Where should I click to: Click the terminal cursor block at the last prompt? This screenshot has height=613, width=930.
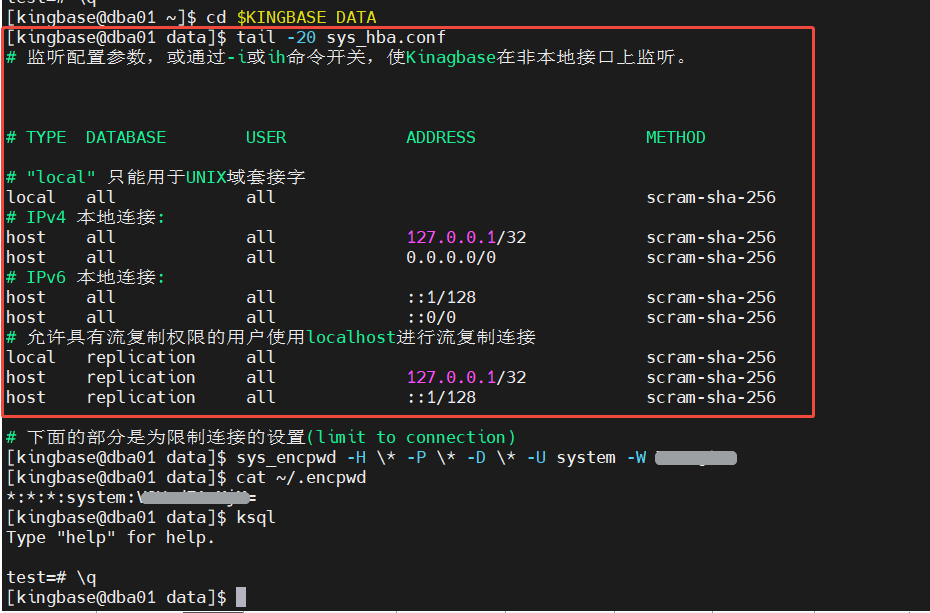[241, 597]
